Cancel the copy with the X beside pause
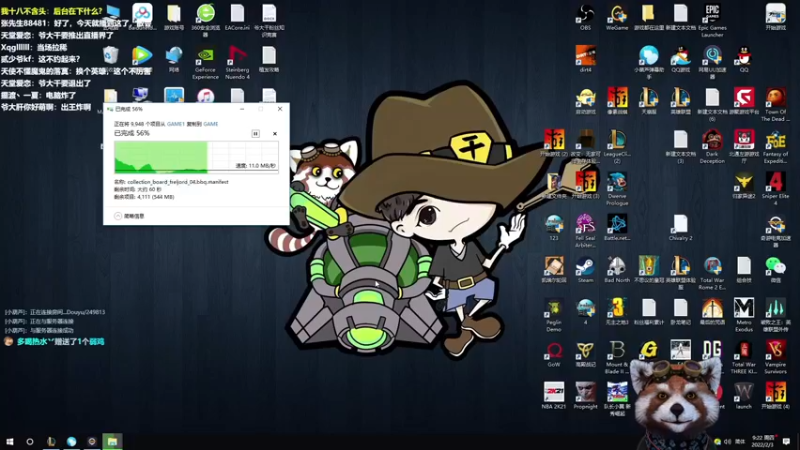The height and width of the screenshot is (450, 800). [x=275, y=134]
